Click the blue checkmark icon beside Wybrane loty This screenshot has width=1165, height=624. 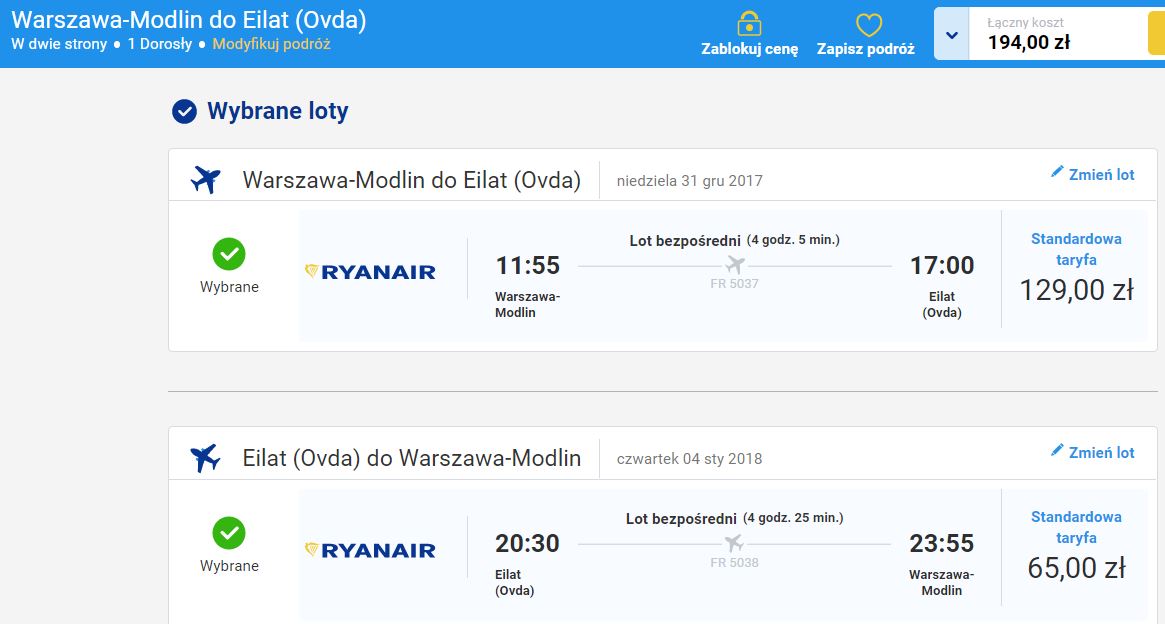184,111
